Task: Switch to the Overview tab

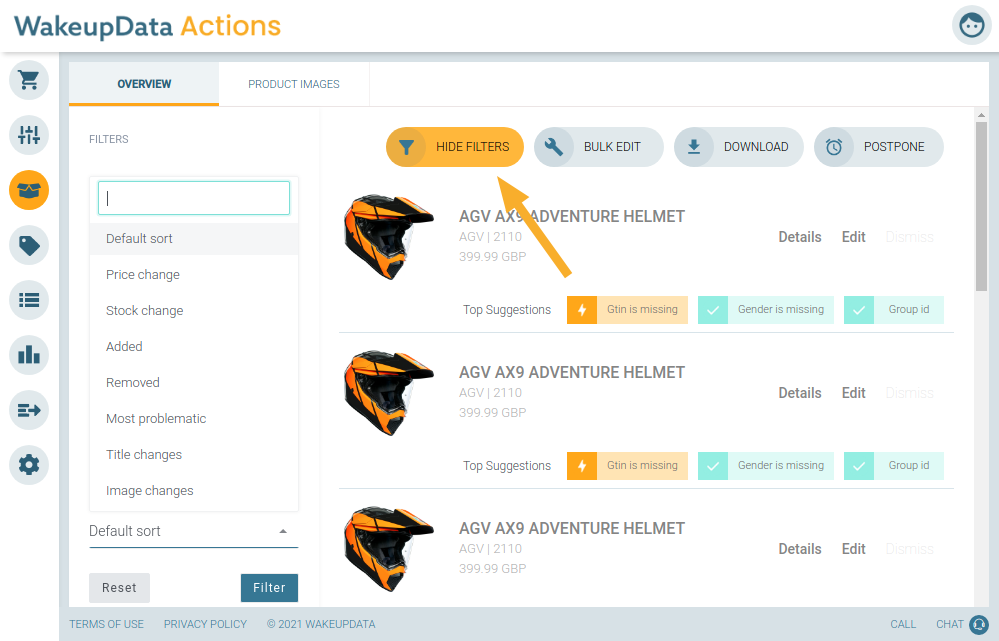Action: [144, 84]
